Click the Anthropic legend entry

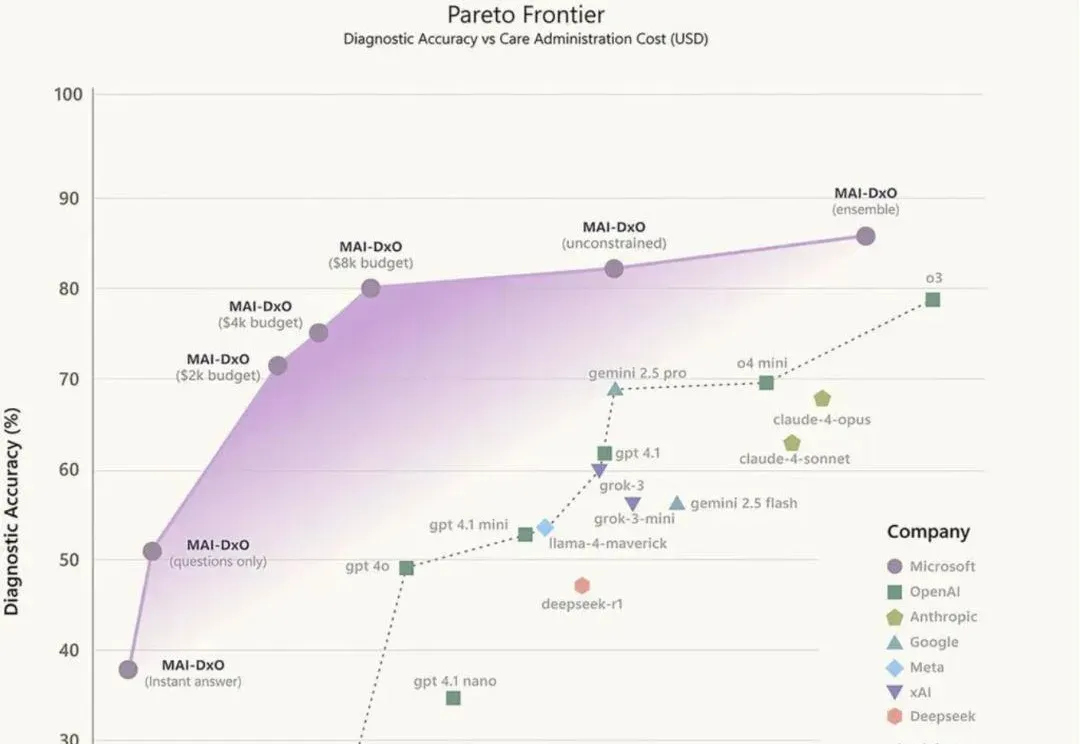(932, 617)
